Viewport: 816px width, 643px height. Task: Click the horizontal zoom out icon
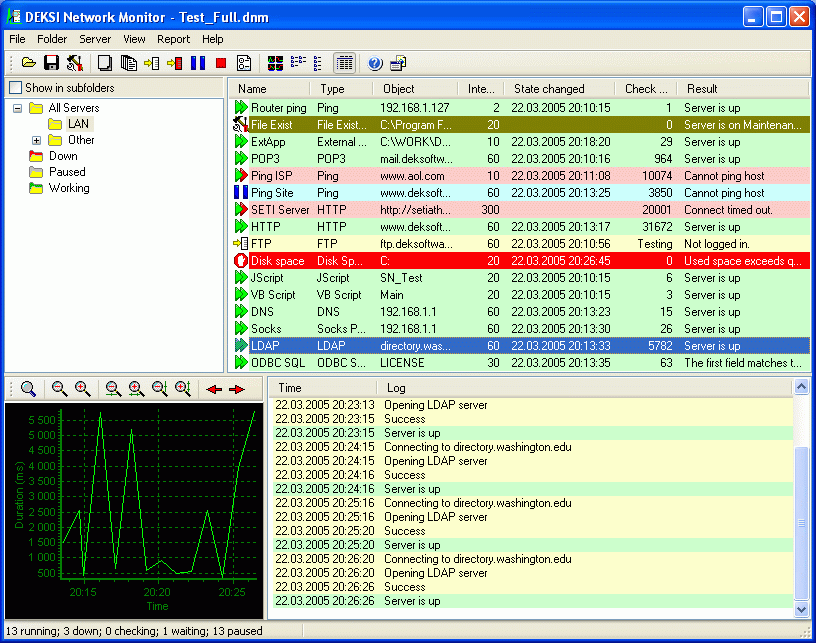coord(113,389)
